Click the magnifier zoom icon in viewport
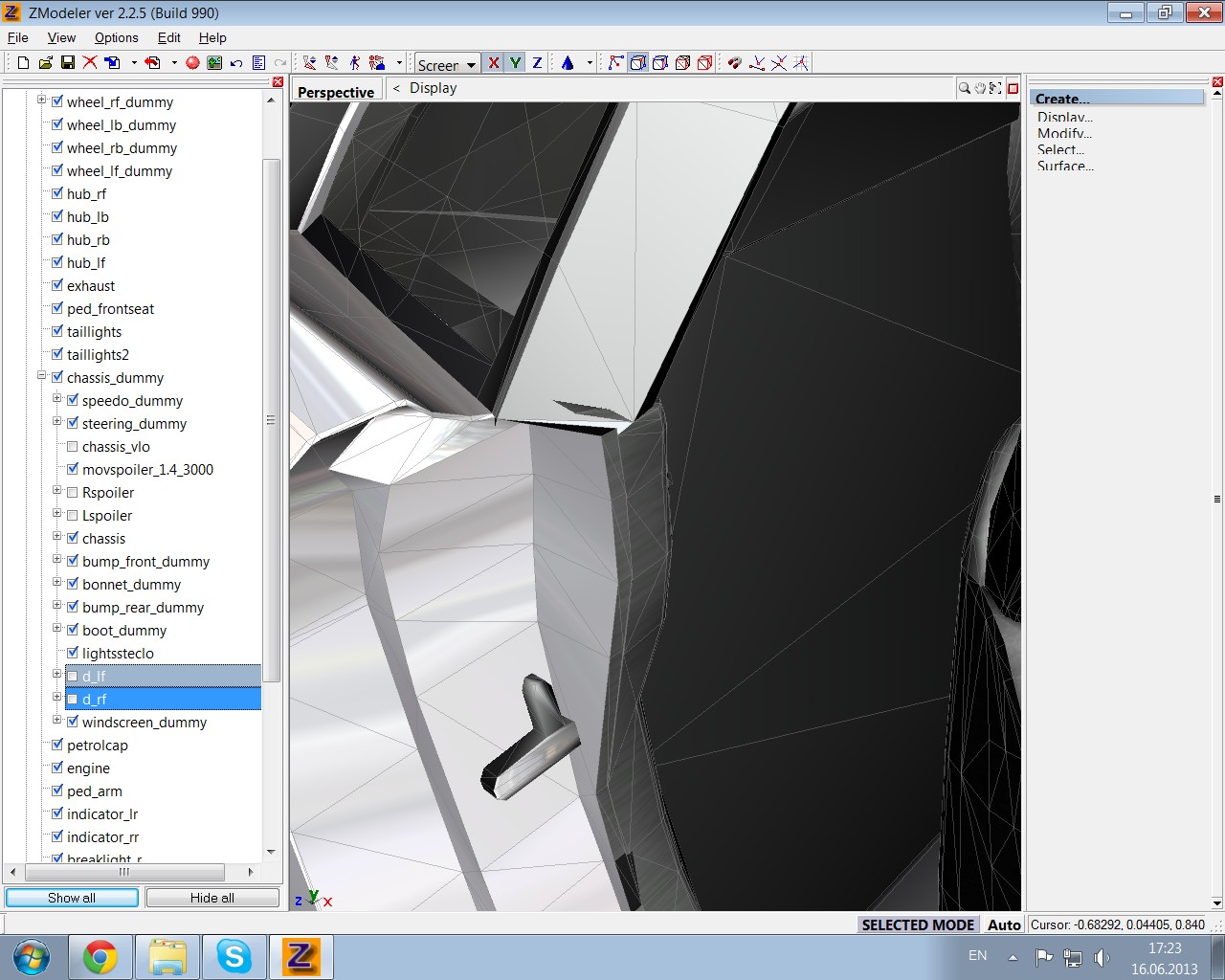 [x=964, y=88]
